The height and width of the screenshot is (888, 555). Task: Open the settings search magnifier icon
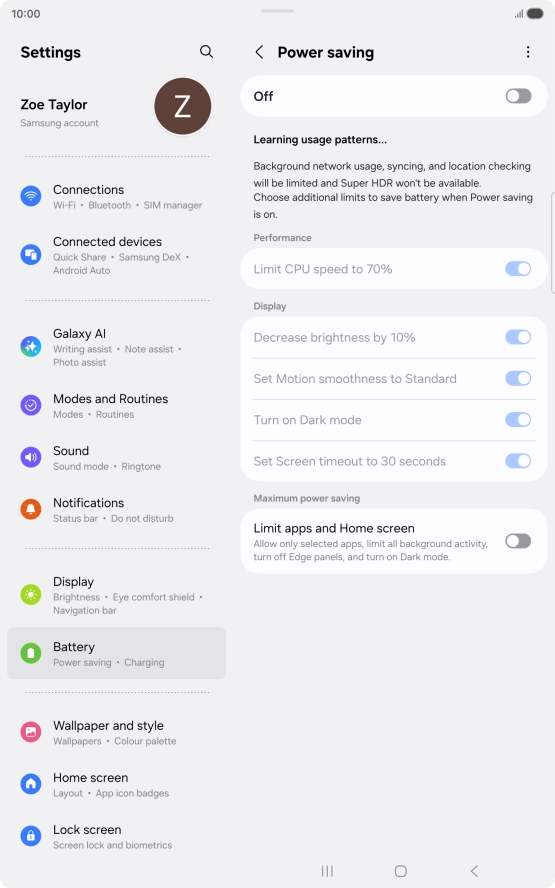206,52
